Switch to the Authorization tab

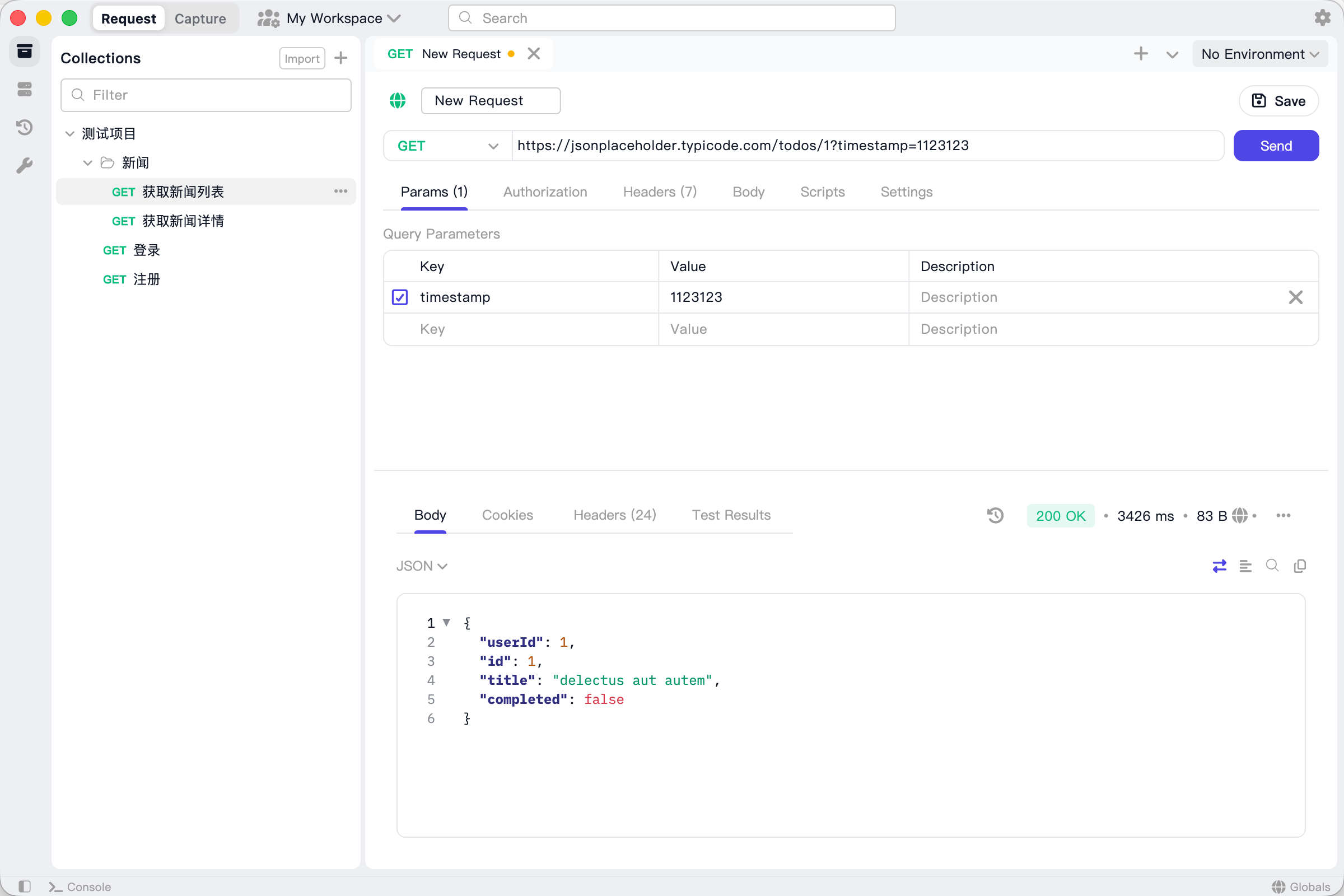click(545, 192)
